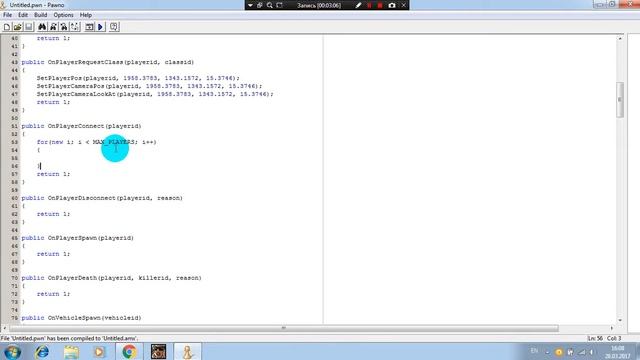640x360 pixels.
Task: Click the Compile toolbar icon
Action: pos(89,27)
